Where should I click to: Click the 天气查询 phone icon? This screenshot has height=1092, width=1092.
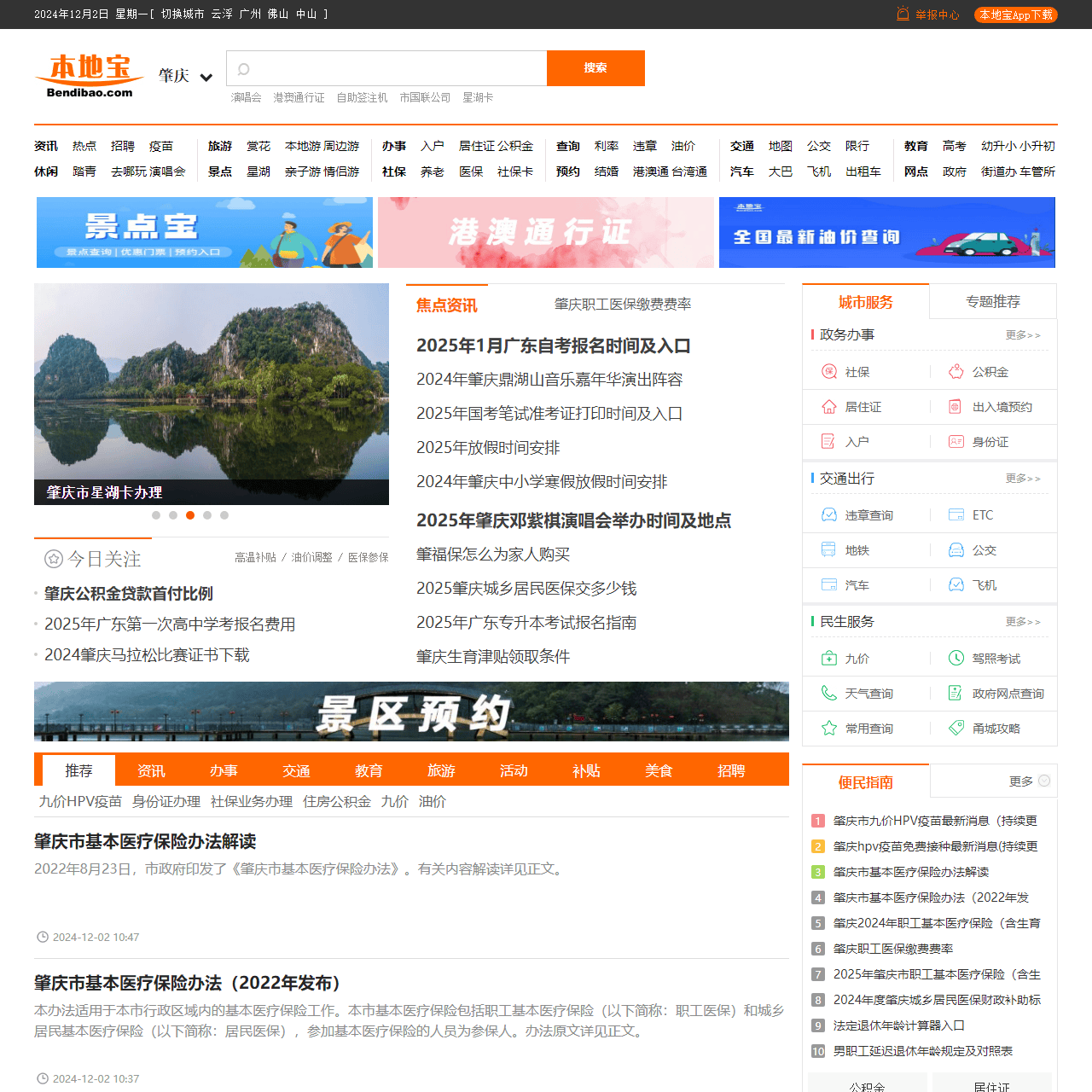click(x=829, y=693)
